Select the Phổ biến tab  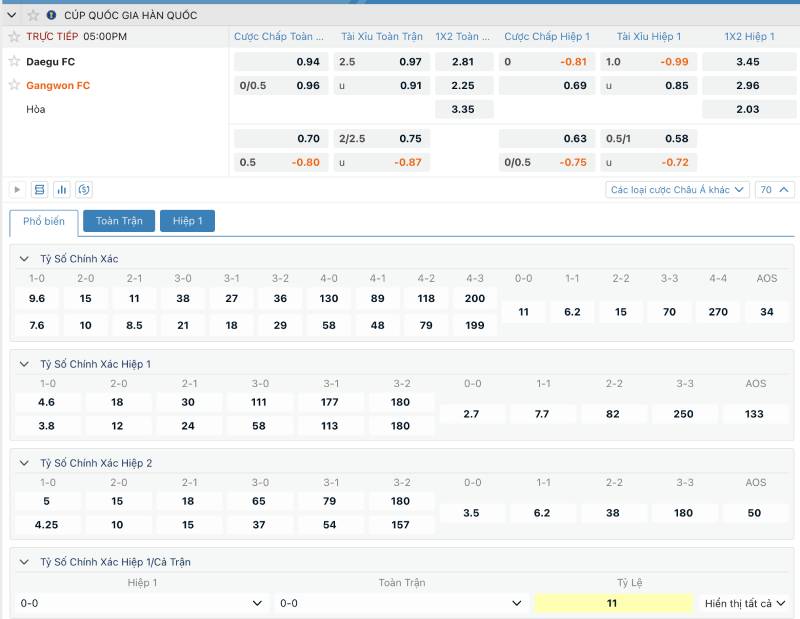tap(44, 220)
